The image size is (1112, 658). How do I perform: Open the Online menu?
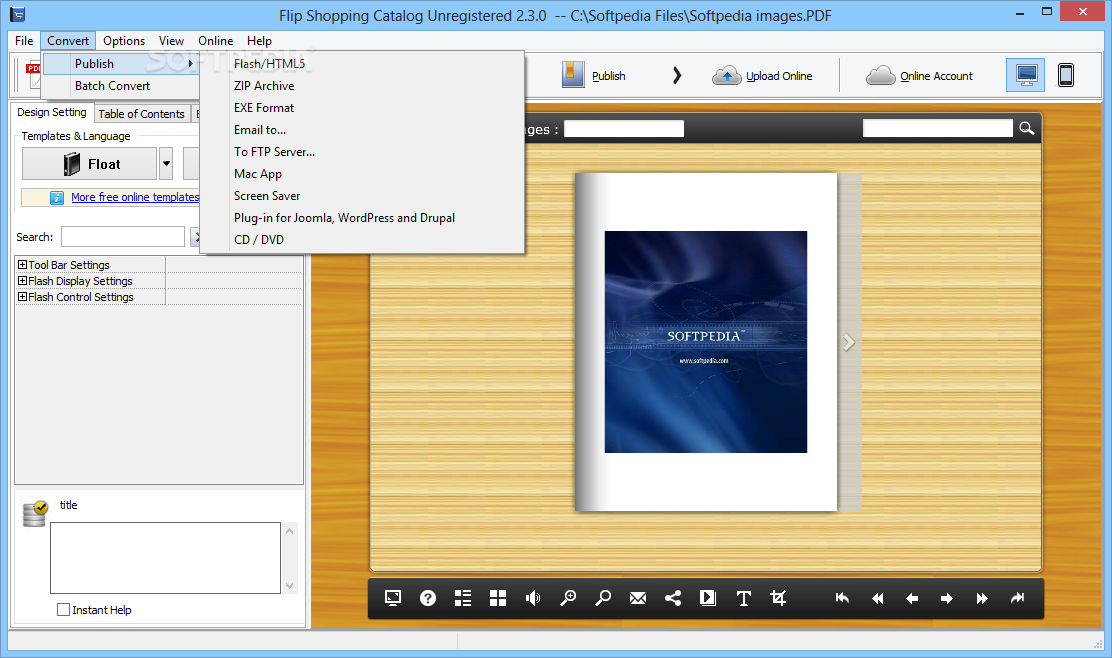[x=216, y=40]
